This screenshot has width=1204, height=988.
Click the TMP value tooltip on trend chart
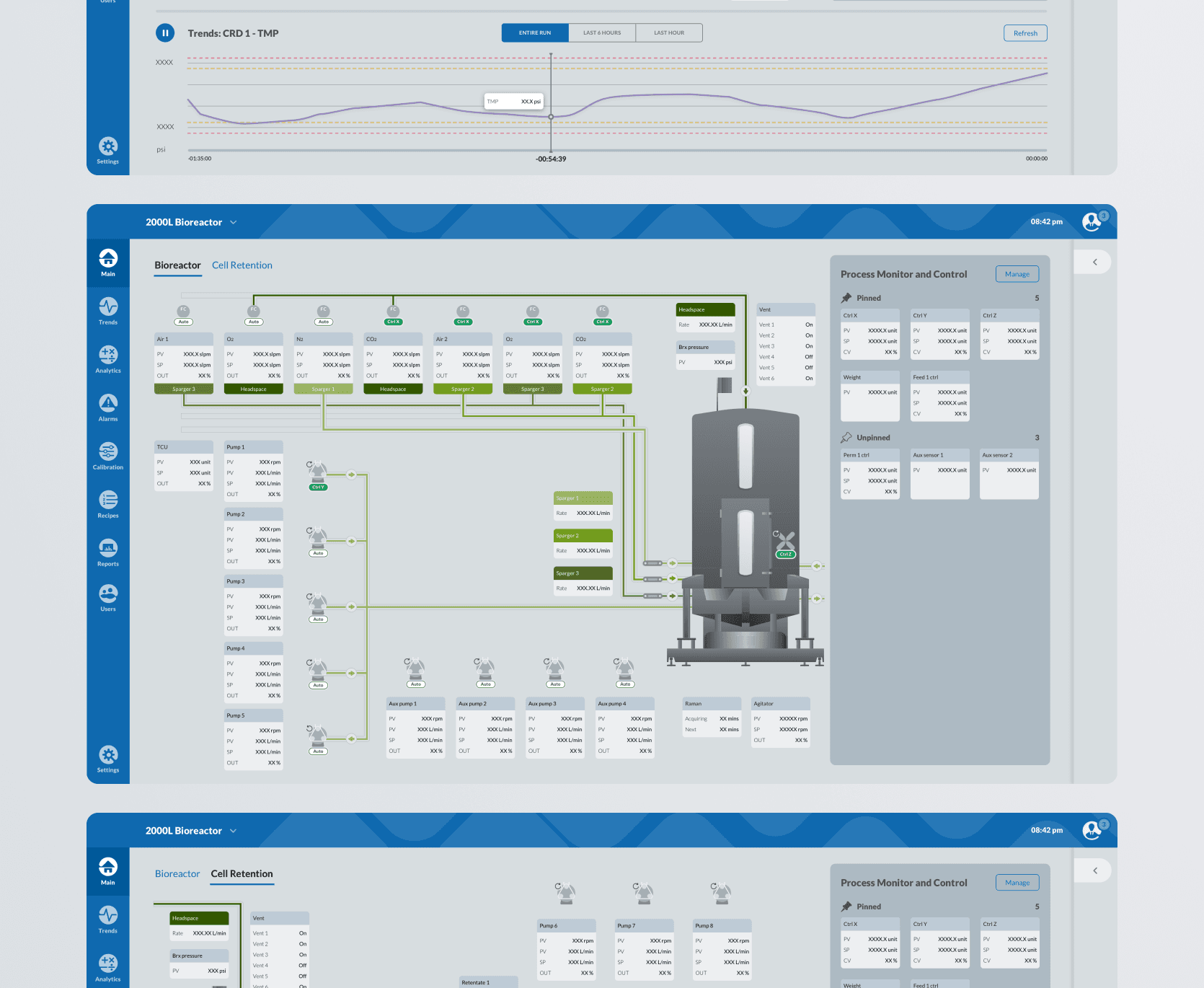coord(513,102)
